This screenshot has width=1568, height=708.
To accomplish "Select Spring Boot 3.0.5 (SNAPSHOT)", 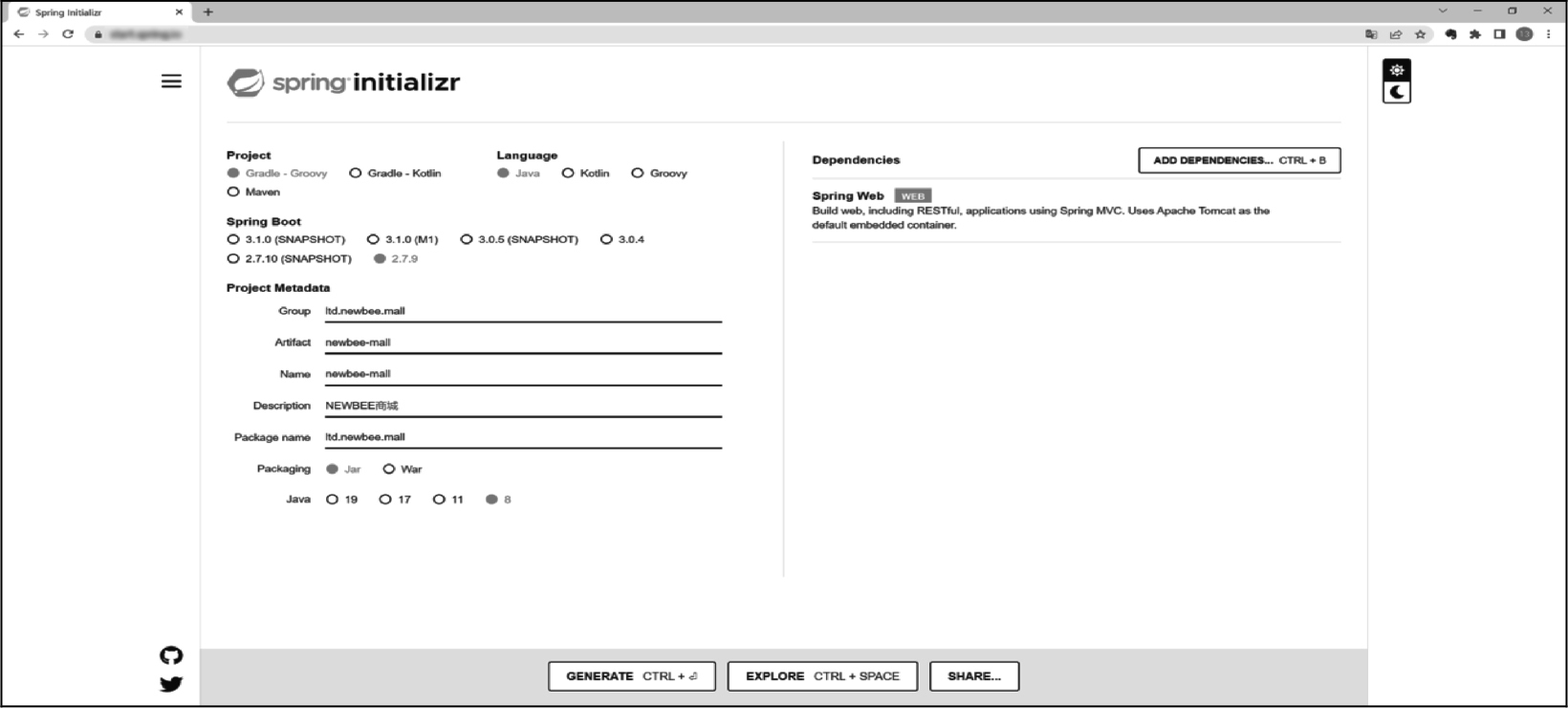I will pyautogui.click(x=519, y=239).
